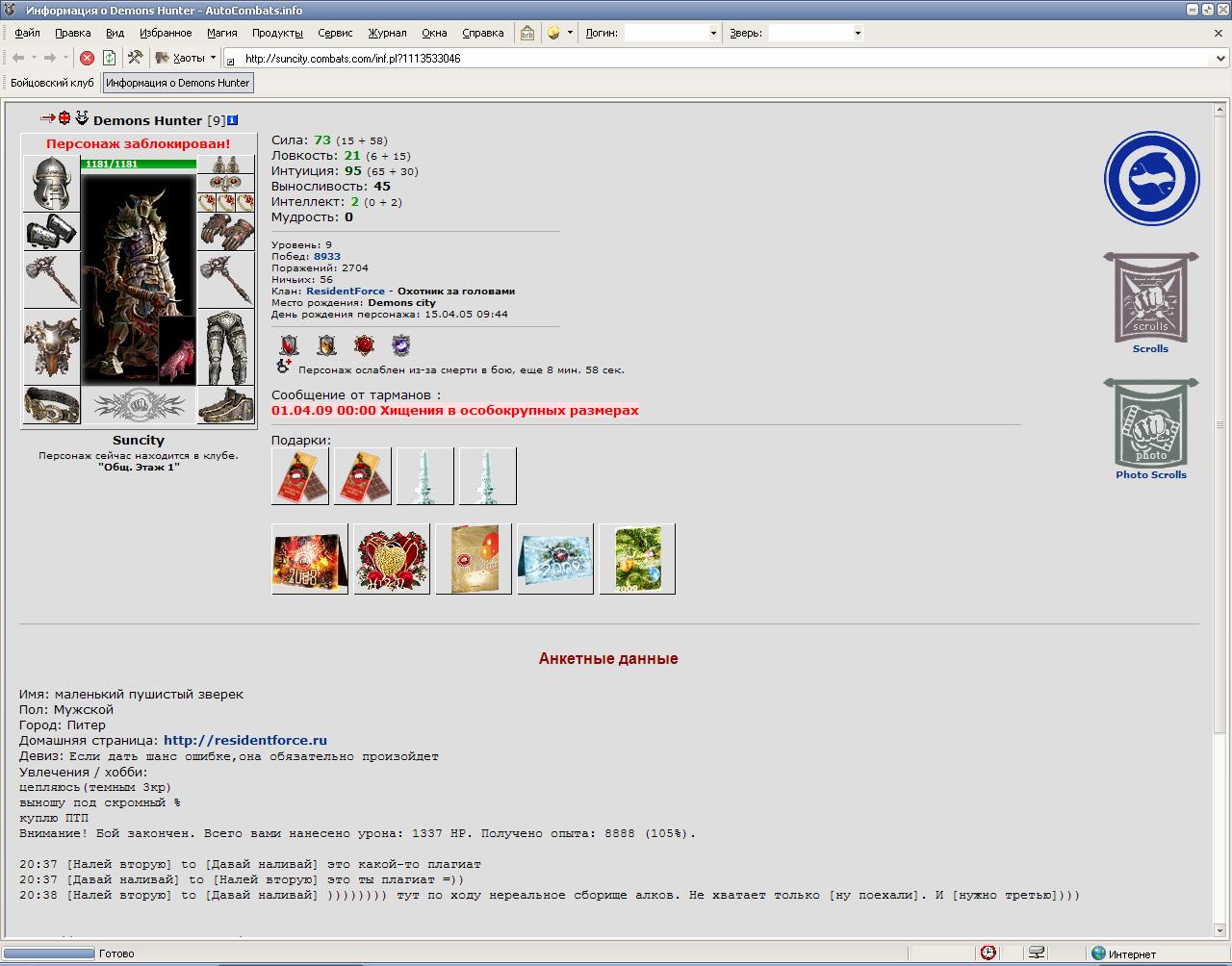Inspect the leather gloves equipment slot
Image resolution: width=1232 pixels, height=966 pixels.
[226, 232]
